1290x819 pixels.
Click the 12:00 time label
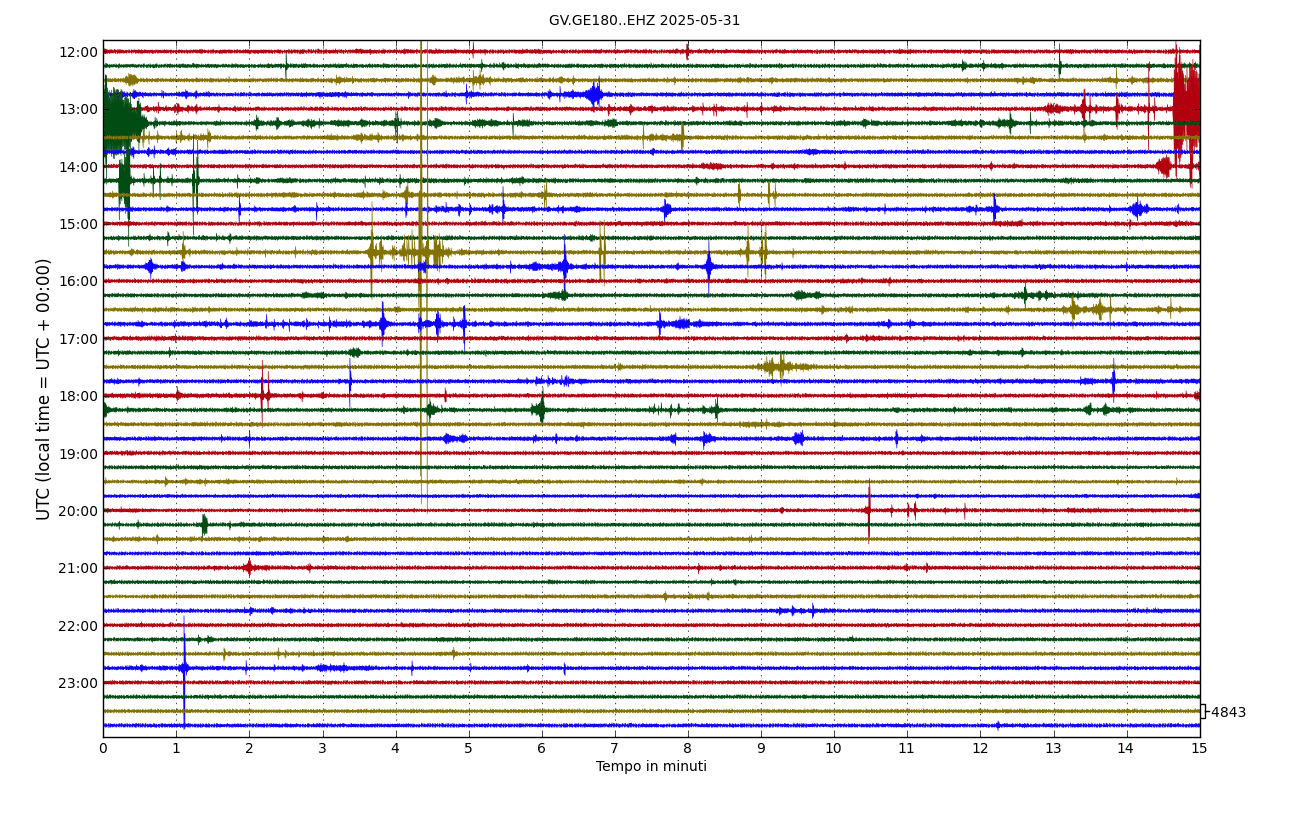tap(78, 52)
